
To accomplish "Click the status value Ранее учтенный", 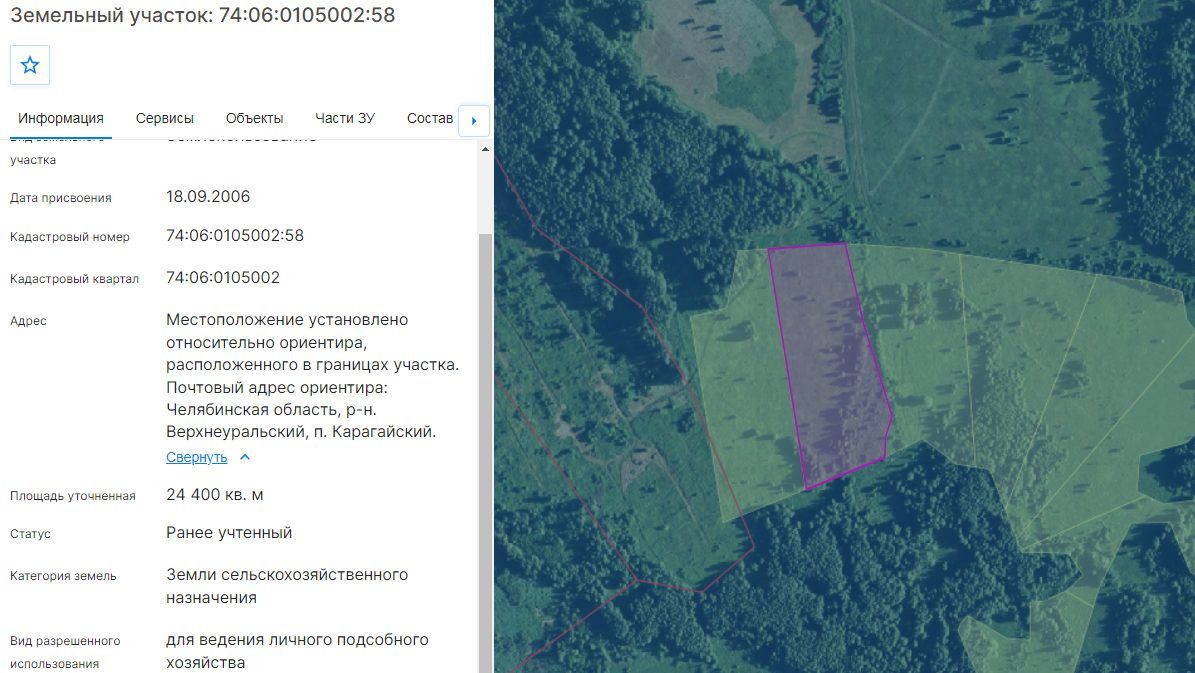I will 229,533.
